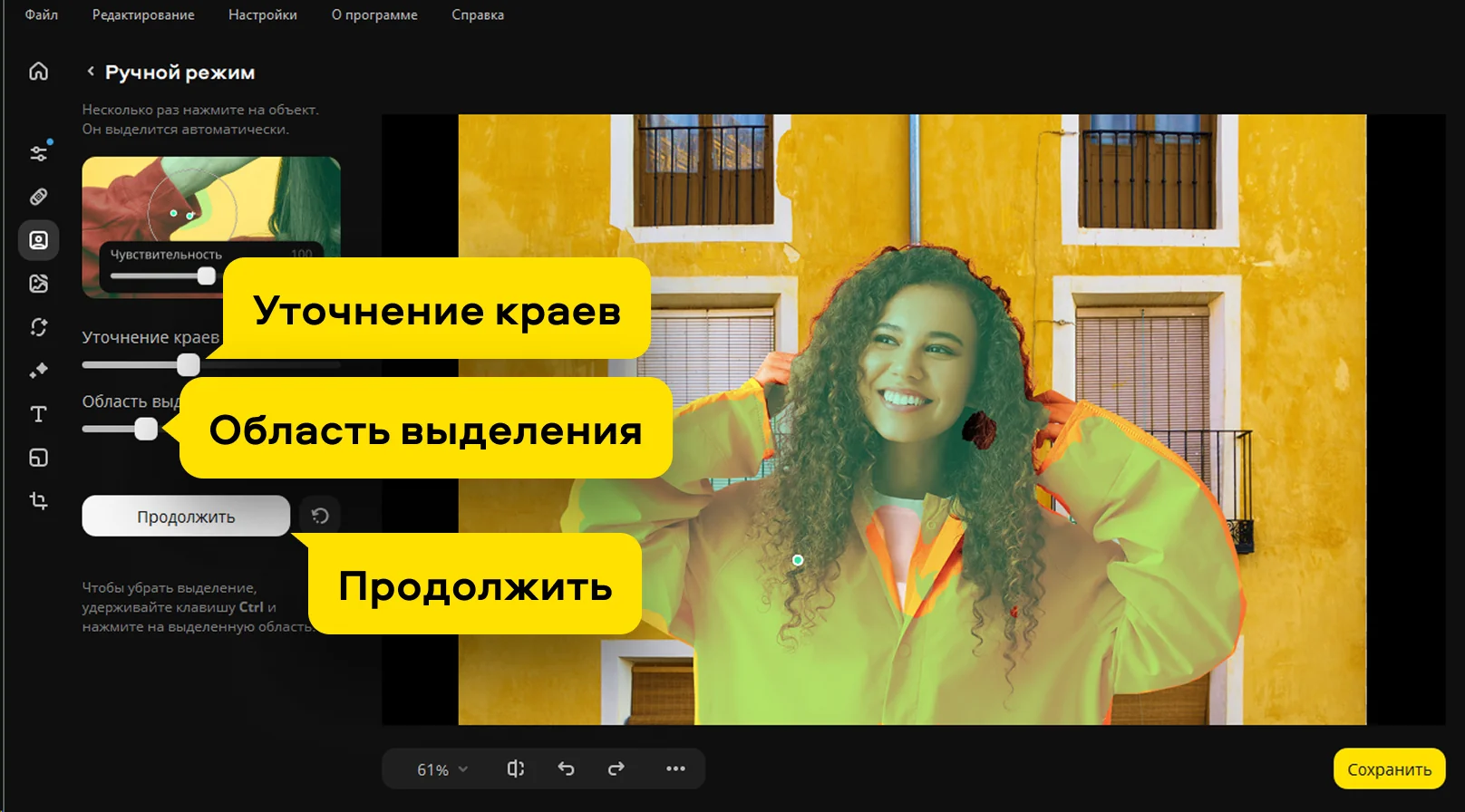The height and width of the screenshot is (812, 1465).
Task: Redo the action in bottom toolbar
Action: pyautogui.click(x=616, y=769)
